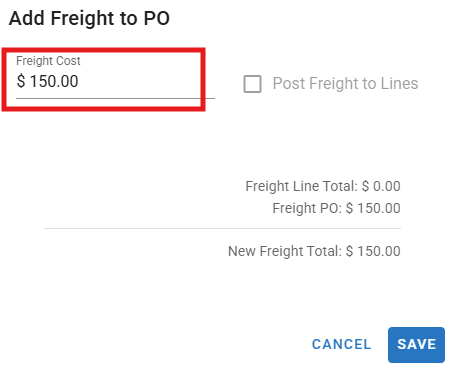Screen dimensions: 451x366
Task: Click the Freight PO $ 150.00 summary line
Action: tap(336, 208)
